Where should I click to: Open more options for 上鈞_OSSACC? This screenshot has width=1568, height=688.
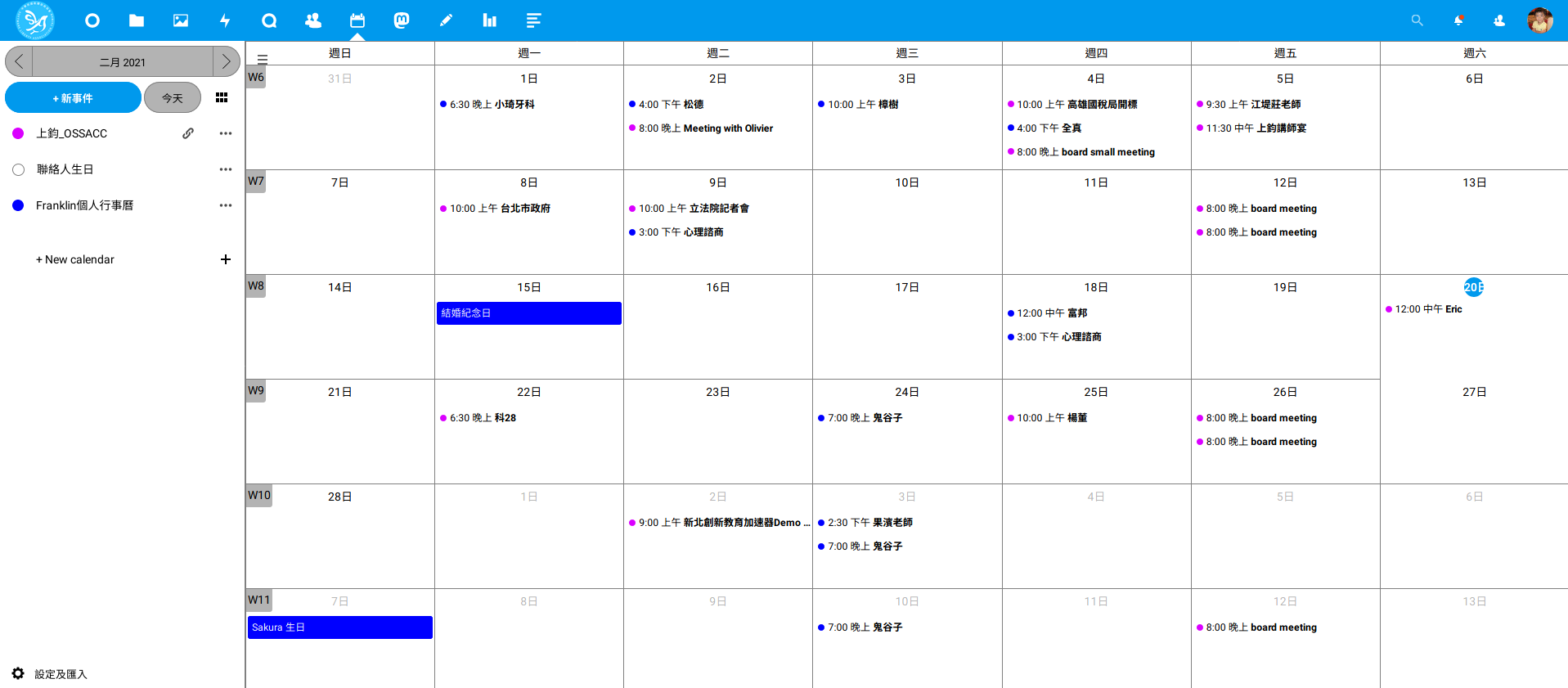226,133
